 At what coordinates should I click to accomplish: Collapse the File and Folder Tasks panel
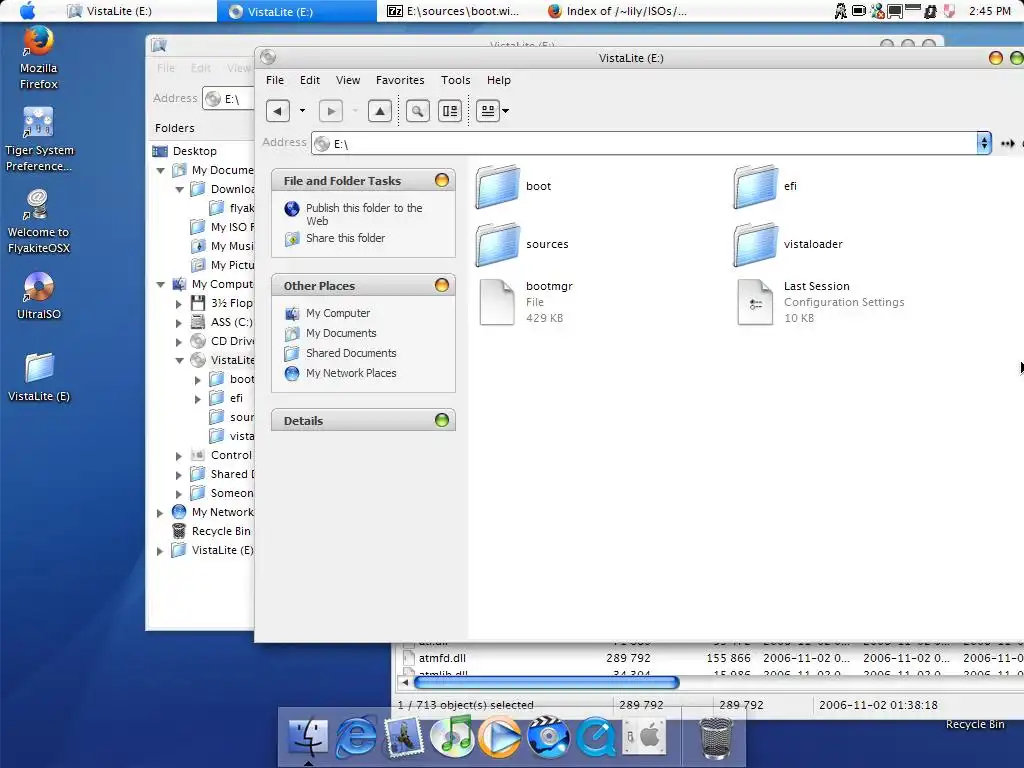click(x=442, y=180)
